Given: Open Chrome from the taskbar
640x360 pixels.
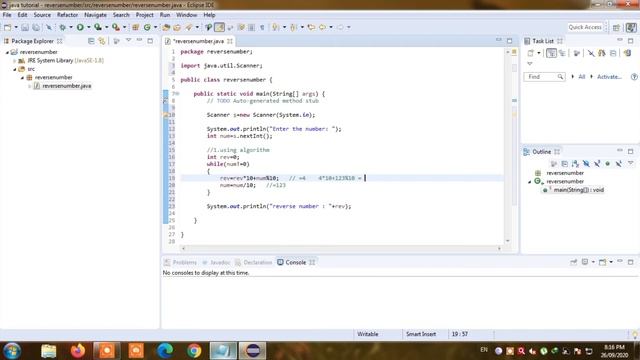Looking at the screenshot, I should [194, 351].
